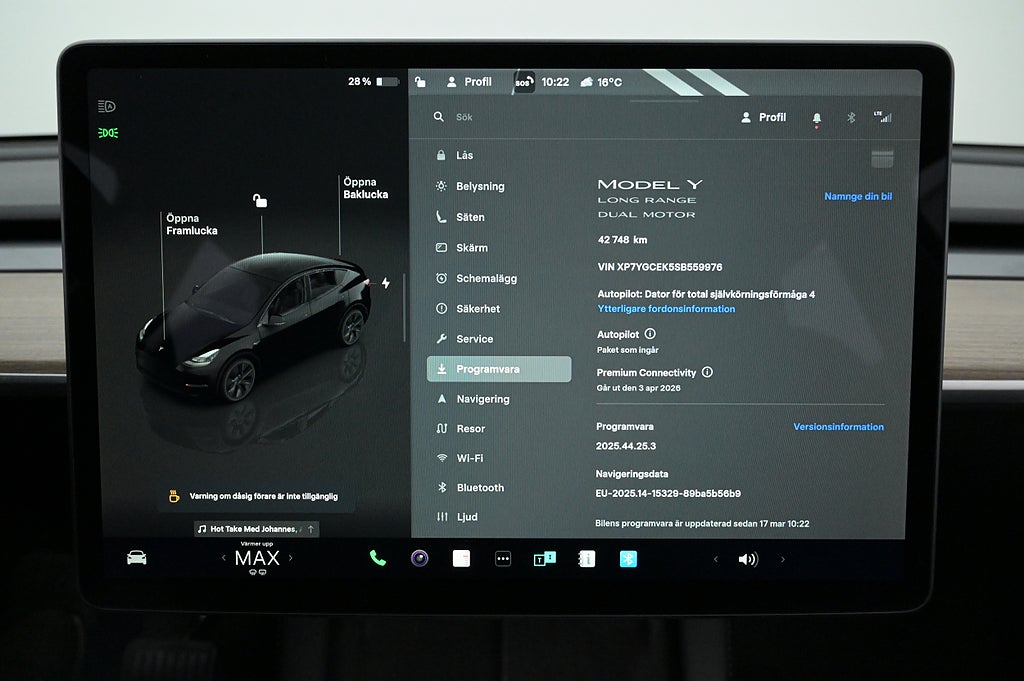Expand the Profil menu in status bar
The image size is (1024, 681).
[469, 82]
